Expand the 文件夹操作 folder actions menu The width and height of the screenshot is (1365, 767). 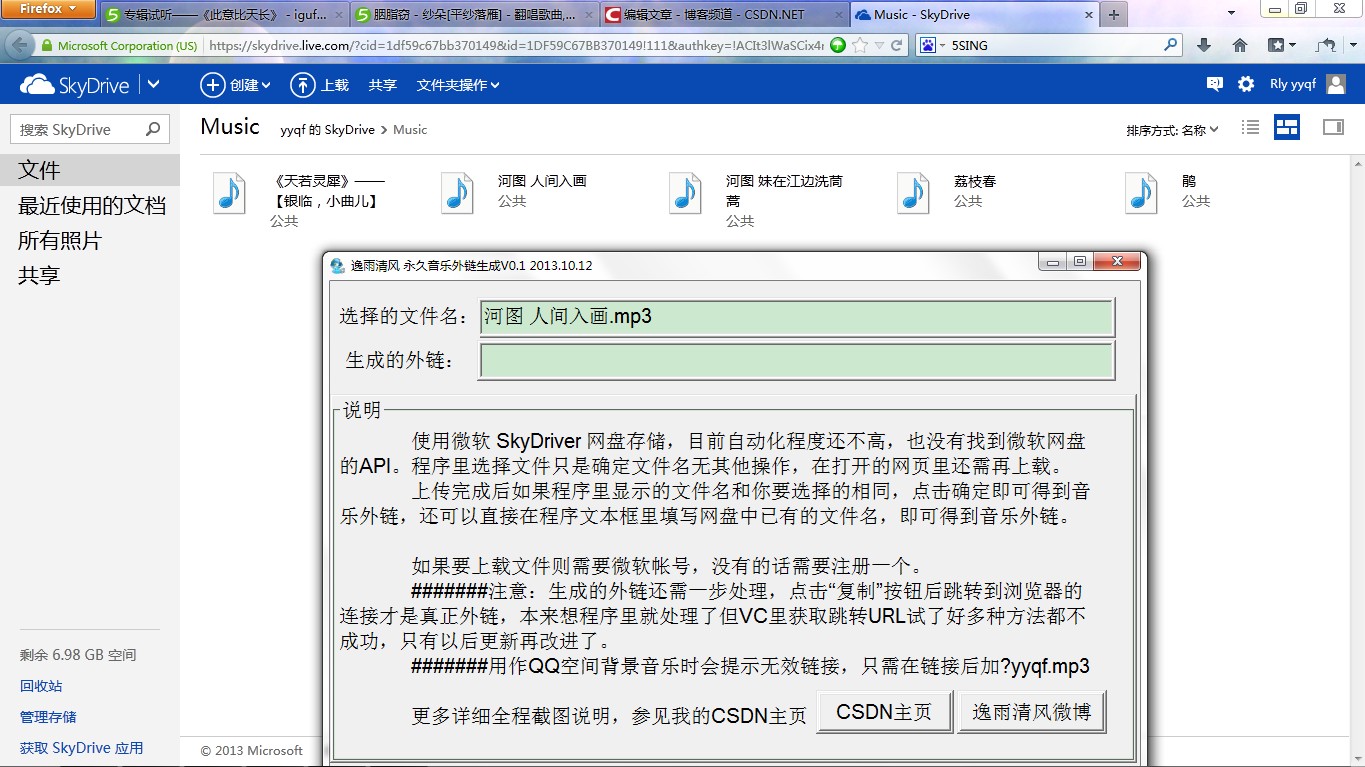[x=458, y=85]
